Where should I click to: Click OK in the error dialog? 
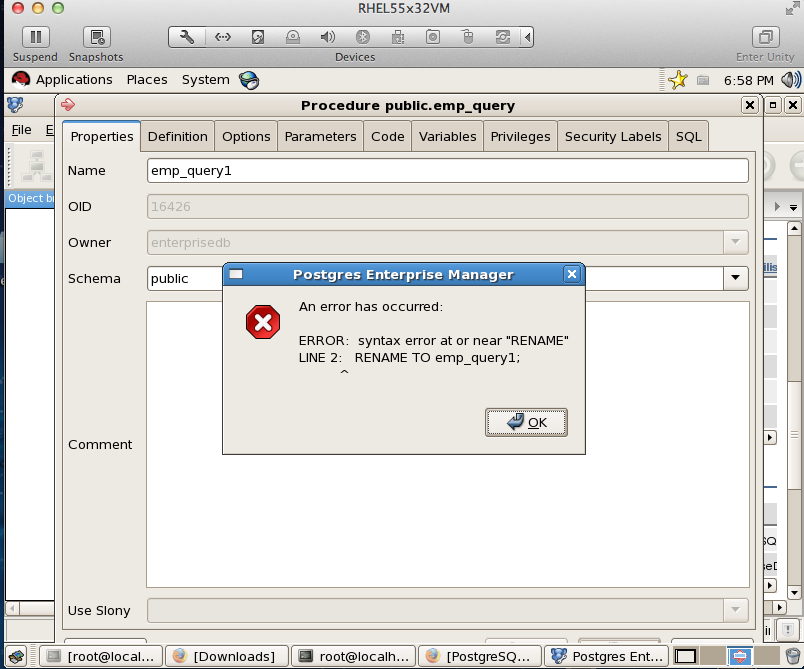(526, 422)
